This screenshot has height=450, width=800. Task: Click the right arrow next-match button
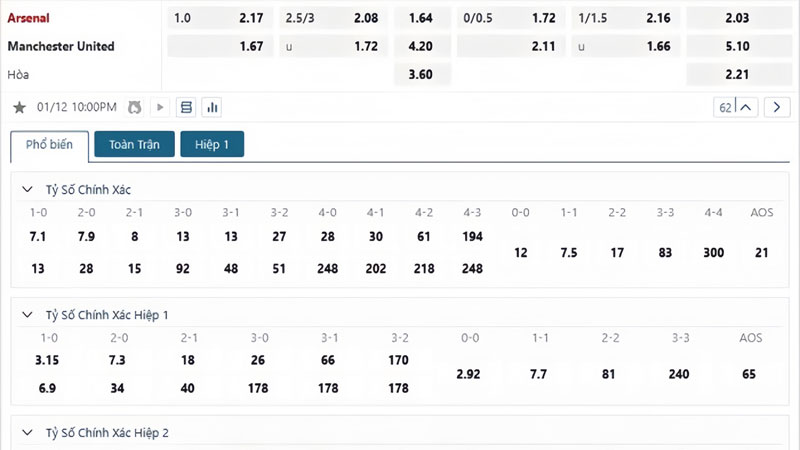tap(775, 108)
